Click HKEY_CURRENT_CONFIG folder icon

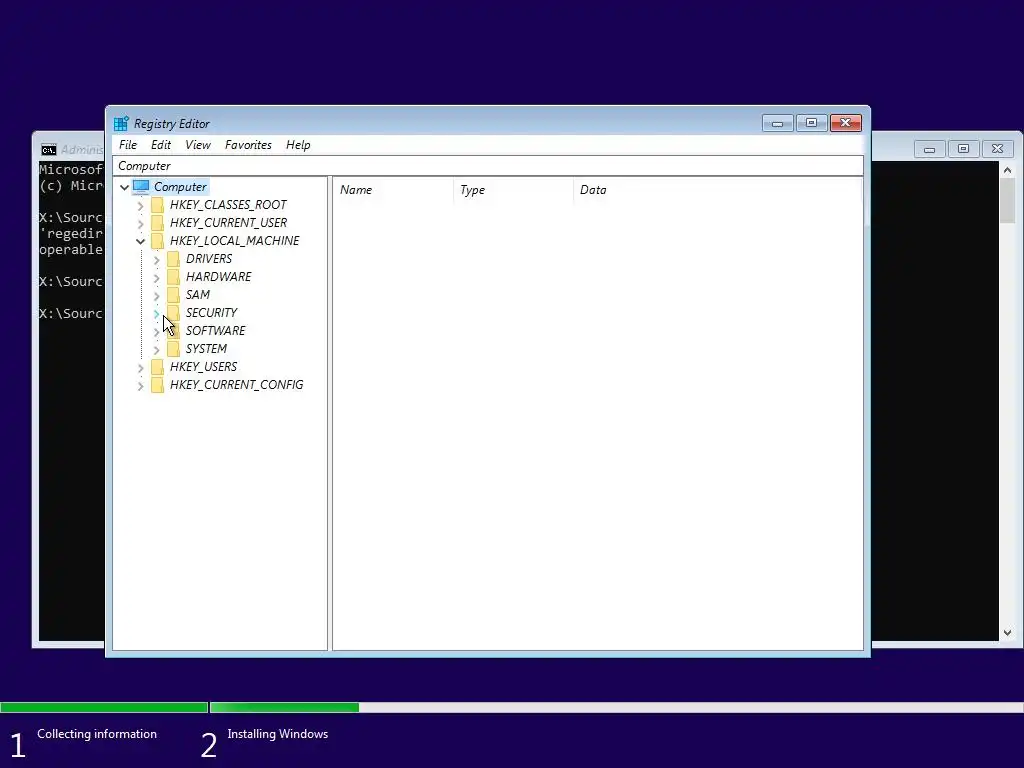157,385
